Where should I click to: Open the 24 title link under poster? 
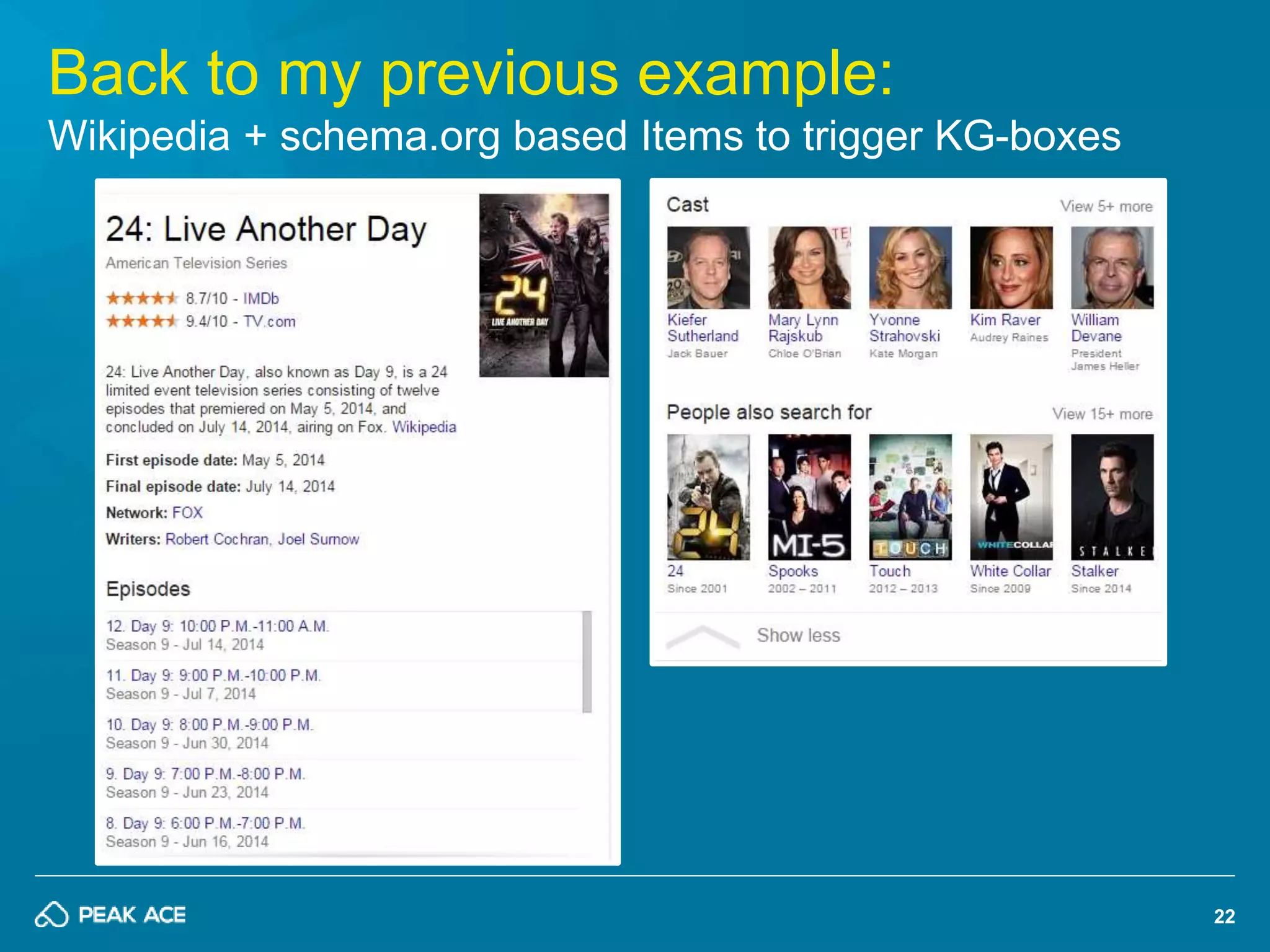pyautogui.click(x=675, y=571)
